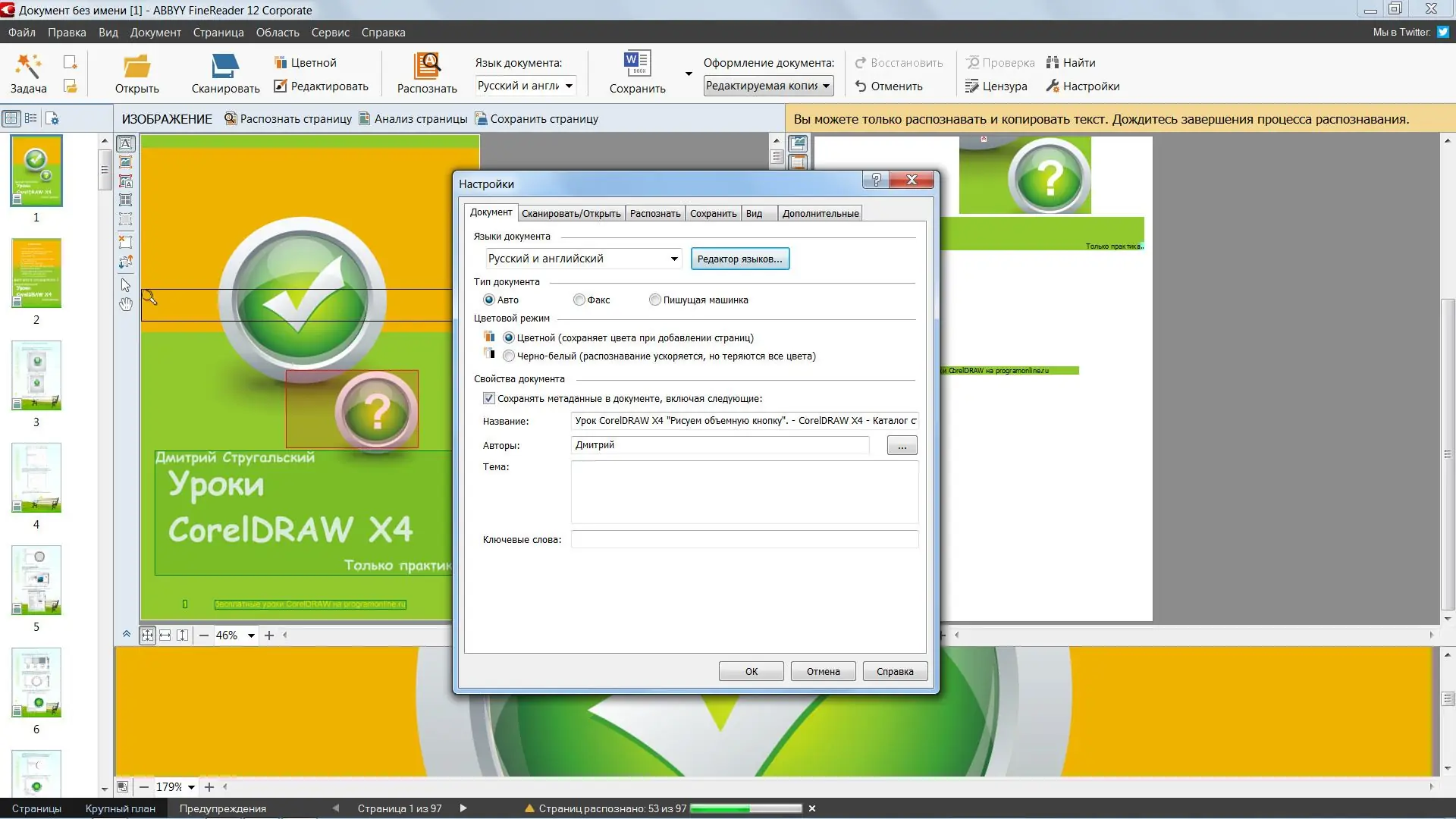Select the Факс document type radio button
1456x819 pixels.
(x=579, y=300)
